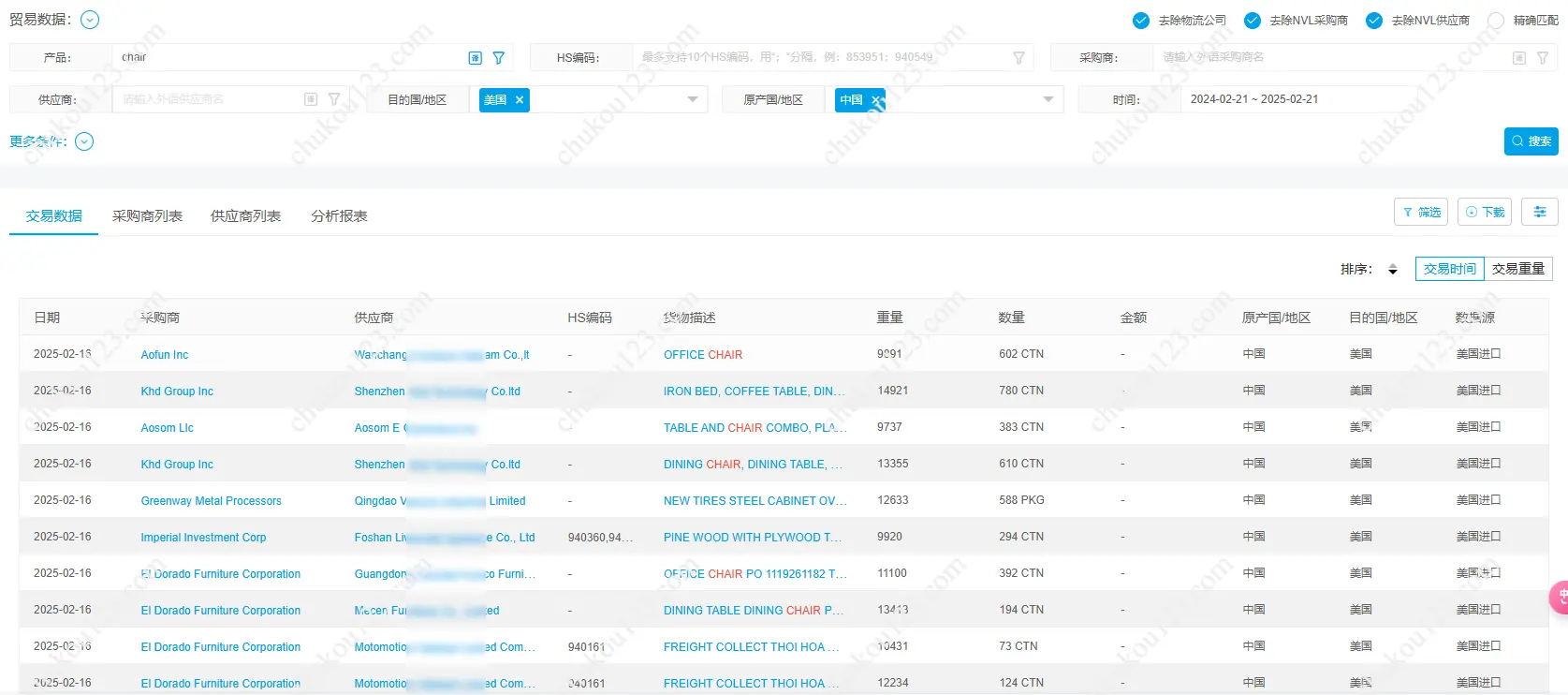Click the funnel icon in HS code field
Screen dimensions: 1568x695
[1018, 58]
